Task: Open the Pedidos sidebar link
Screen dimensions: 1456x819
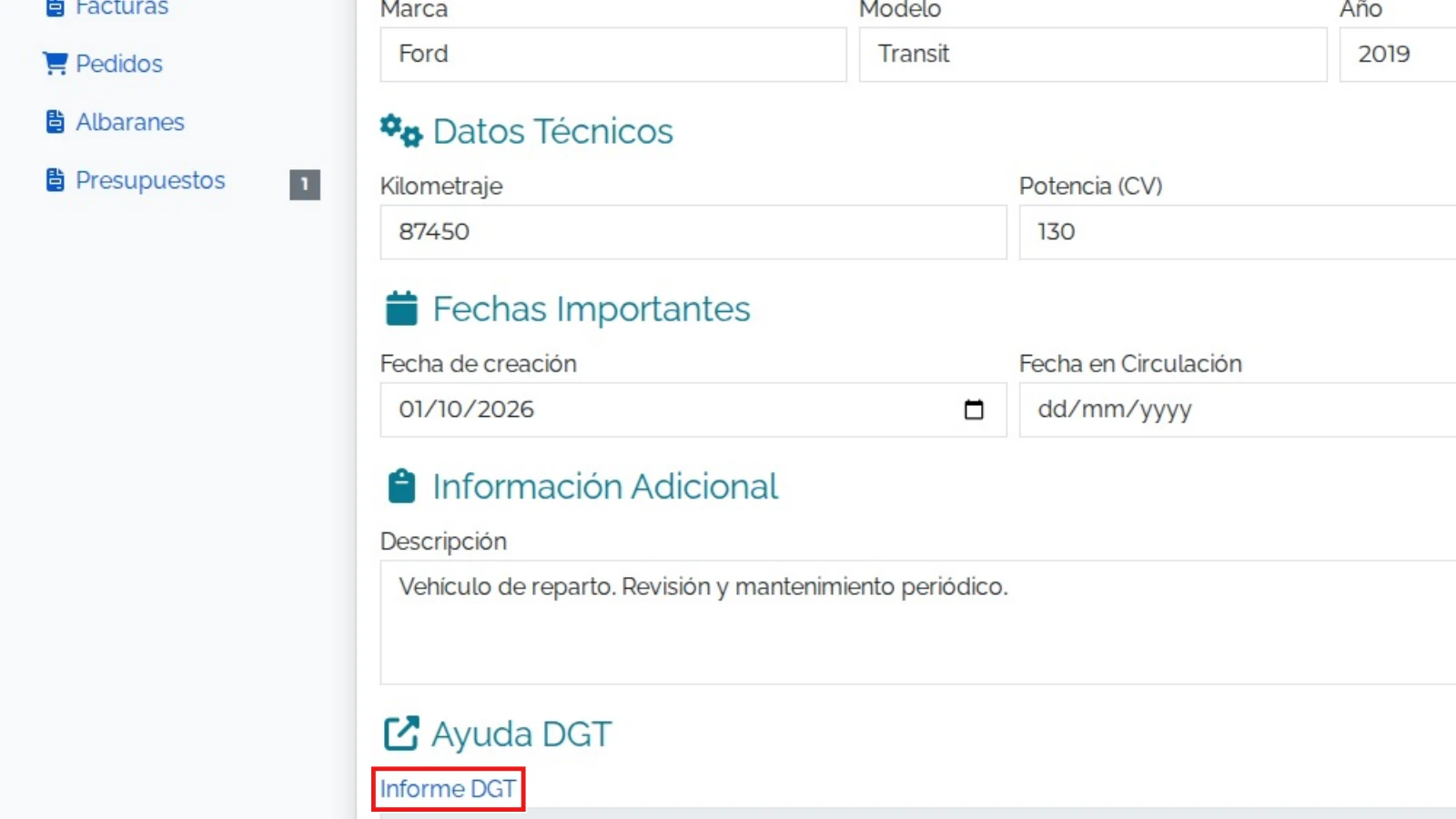Action: tap(119, 64)
